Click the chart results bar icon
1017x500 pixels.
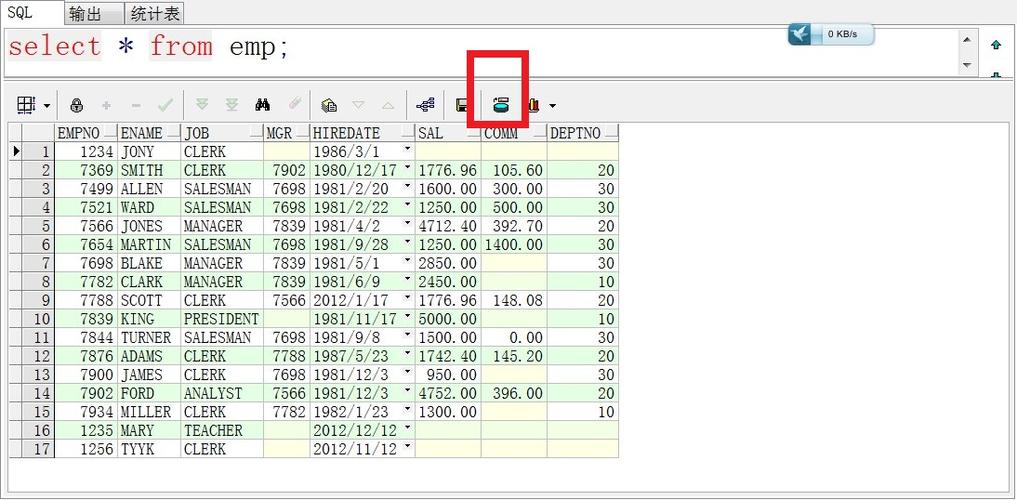(534, 105)
